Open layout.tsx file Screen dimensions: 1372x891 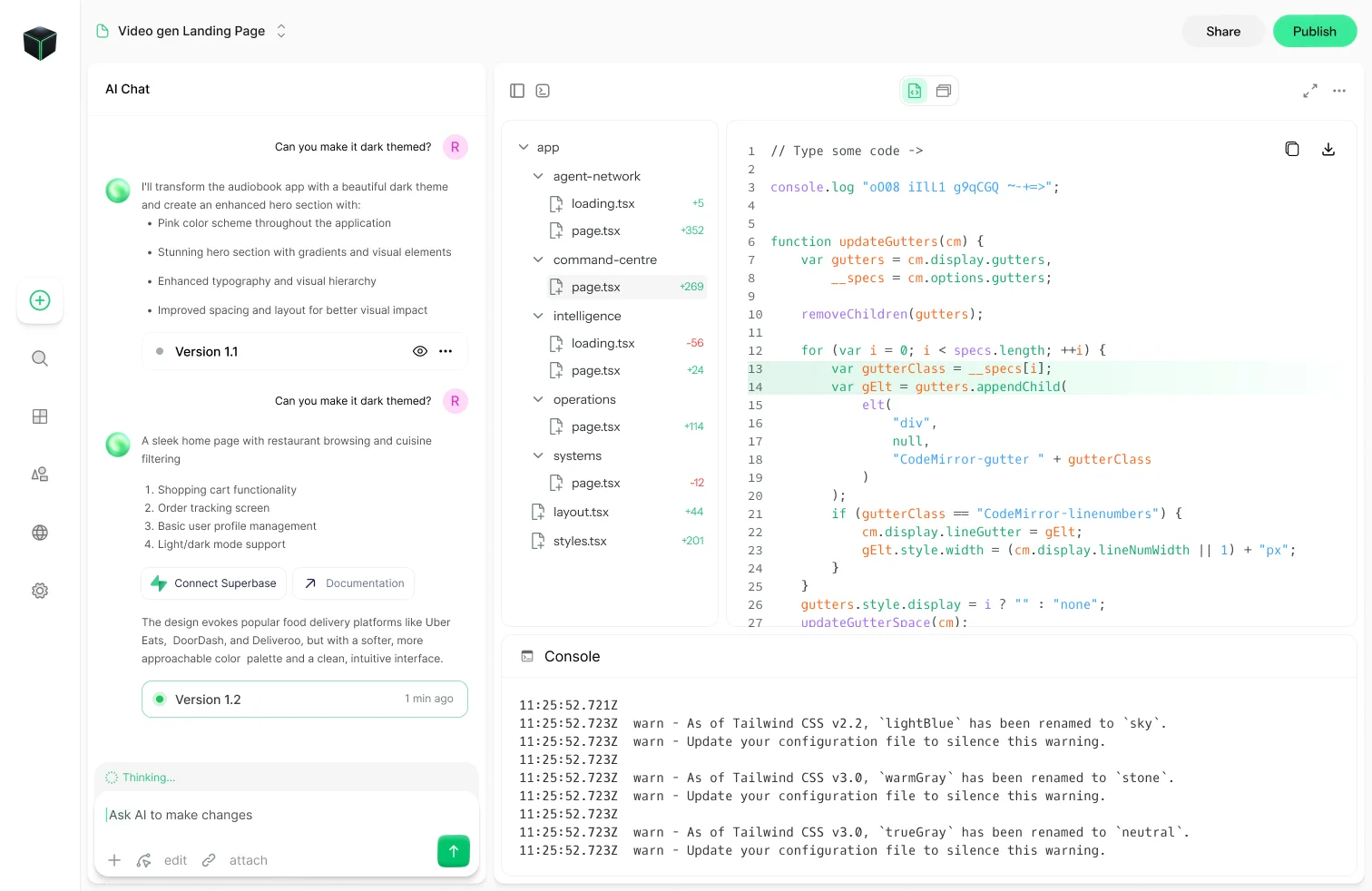[619, 512]
